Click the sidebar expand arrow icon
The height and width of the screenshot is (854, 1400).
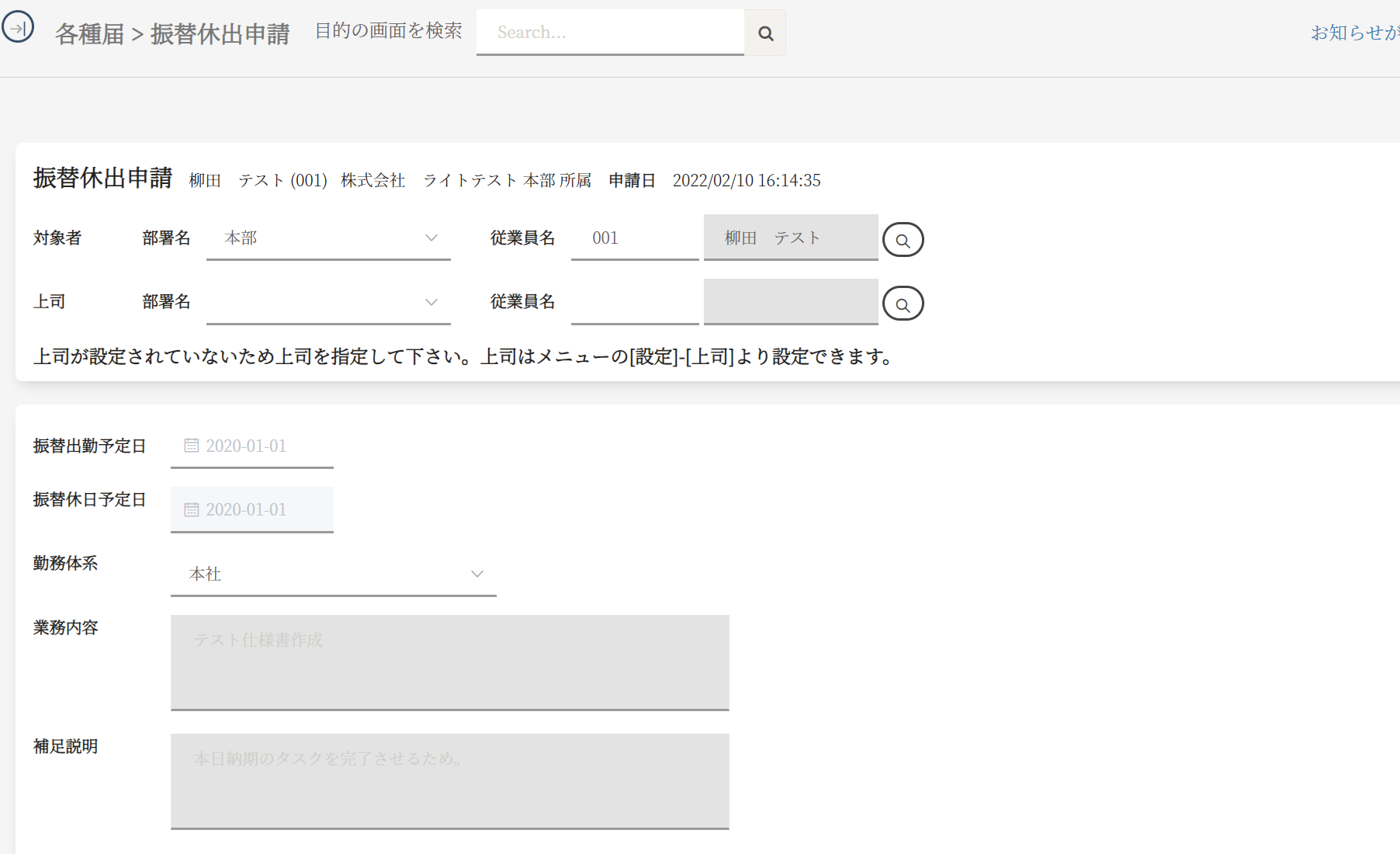[x=18, y=28]
